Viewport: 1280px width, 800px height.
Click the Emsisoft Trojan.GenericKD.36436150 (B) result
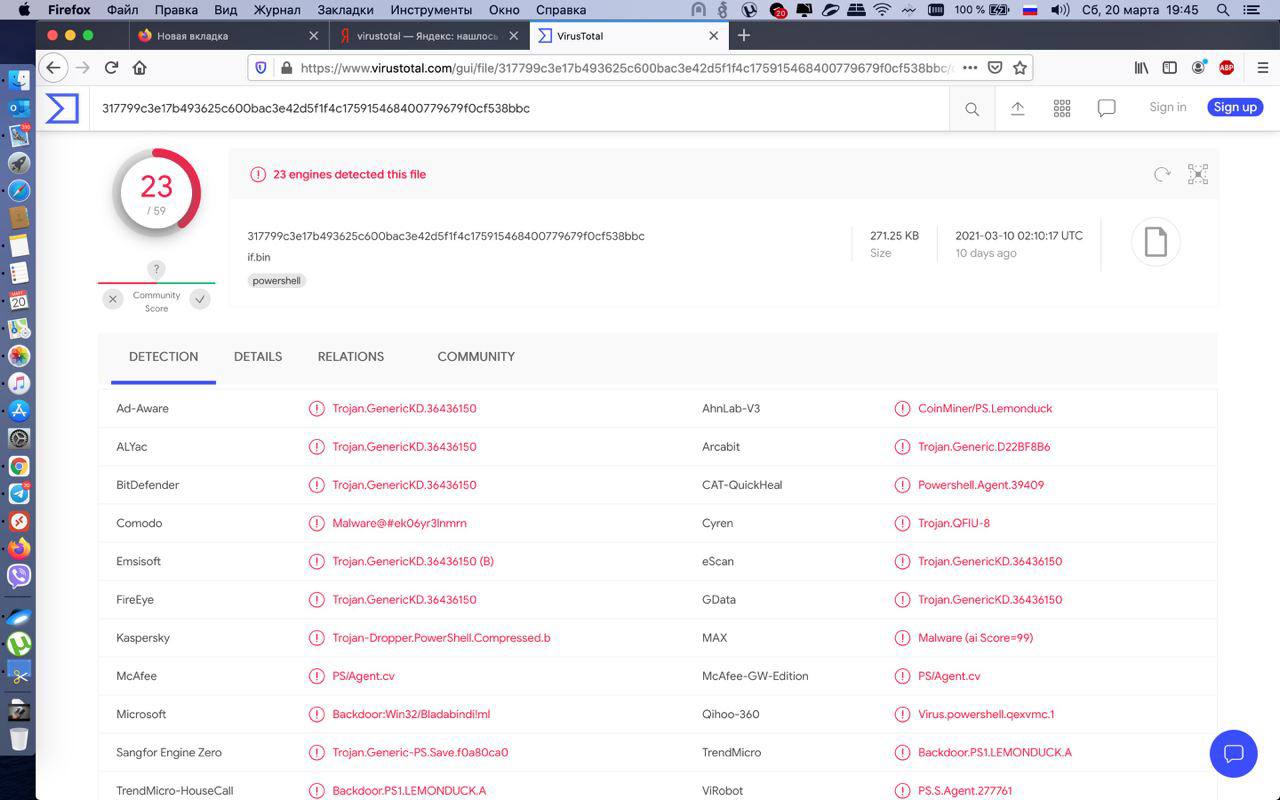(413, 562)
